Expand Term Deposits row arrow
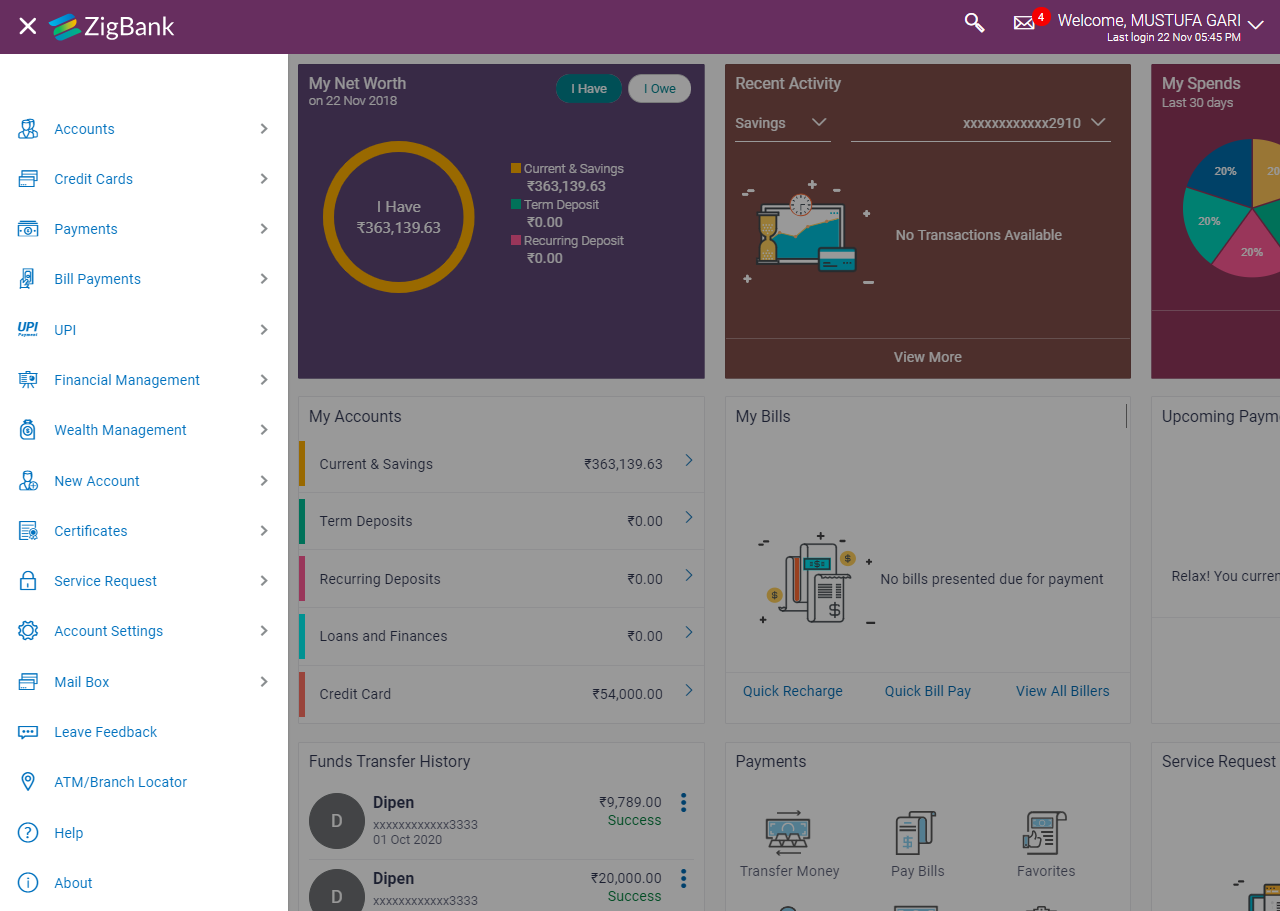This screenshot has height=911, width=1280. point(689,518)
